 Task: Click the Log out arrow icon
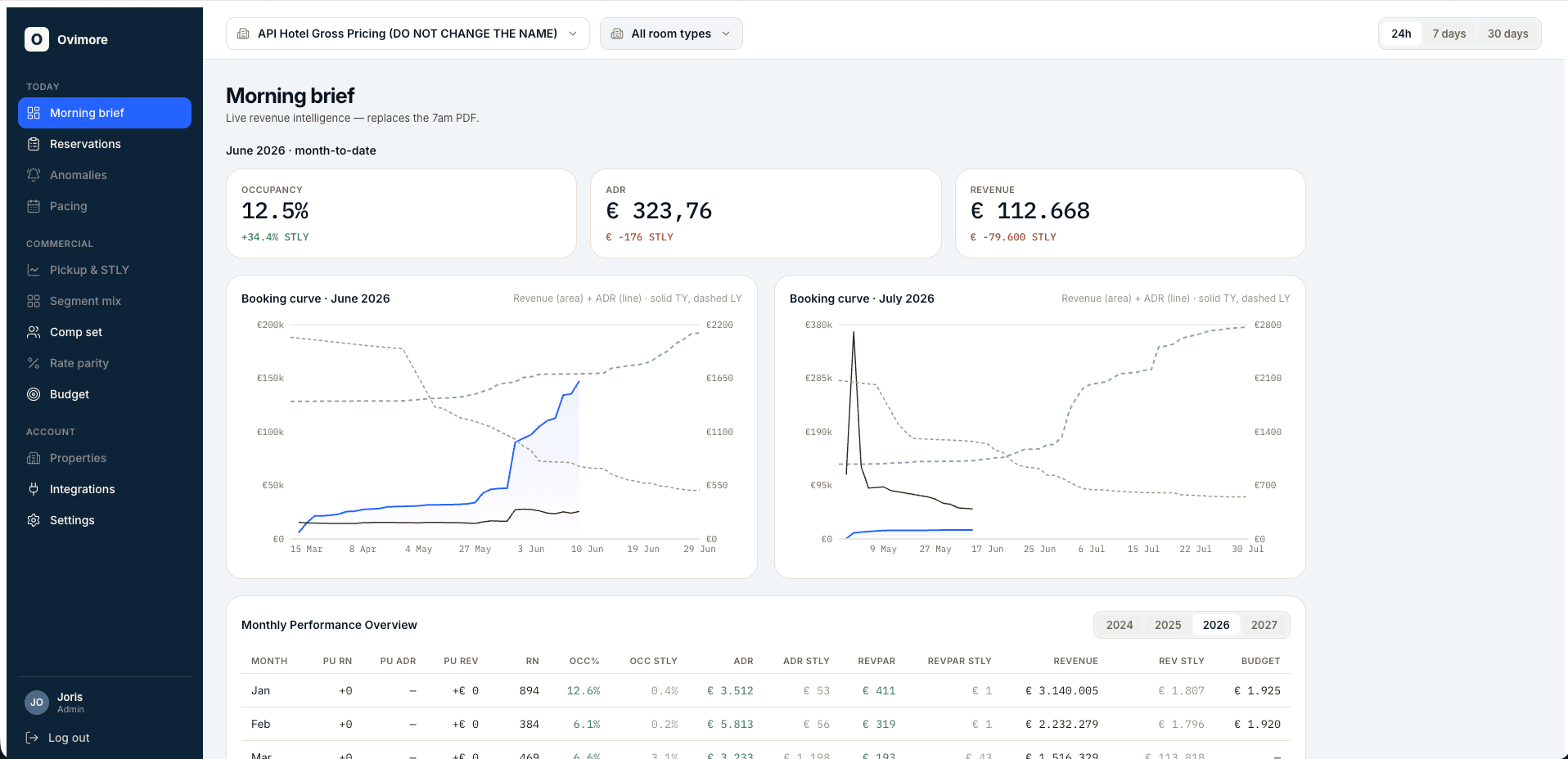tap(33, 738)
